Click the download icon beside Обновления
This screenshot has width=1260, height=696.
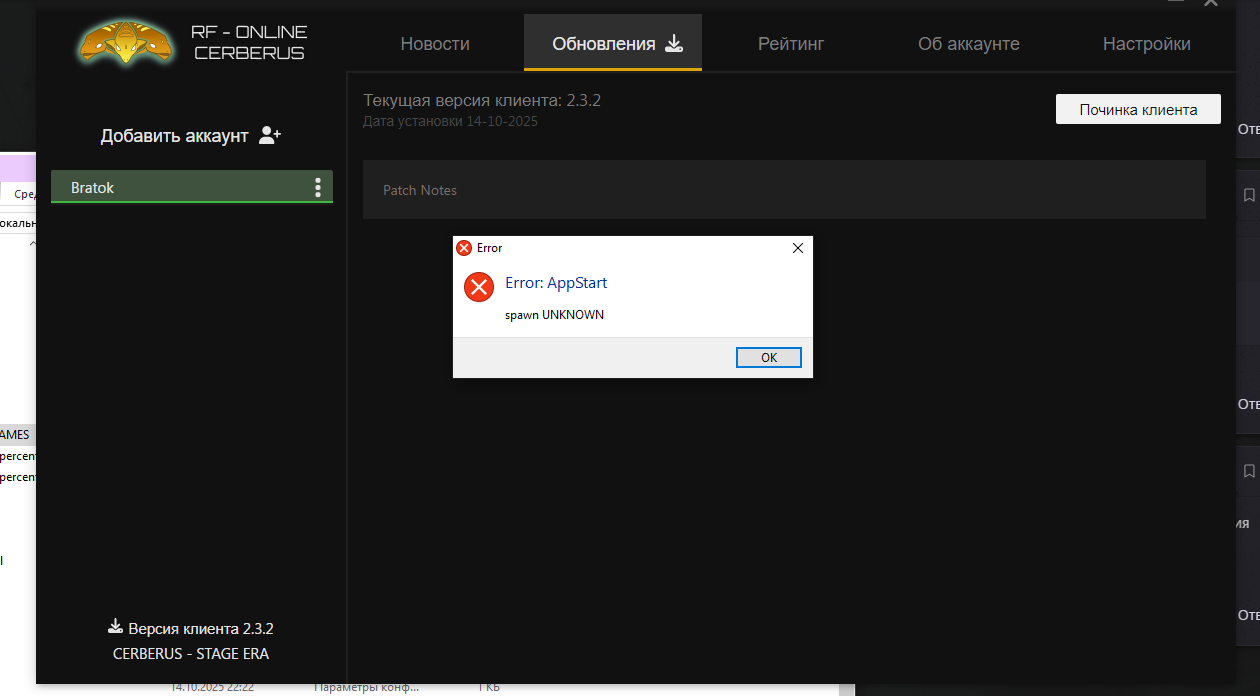pyautogui.click(x=674, y=43)
